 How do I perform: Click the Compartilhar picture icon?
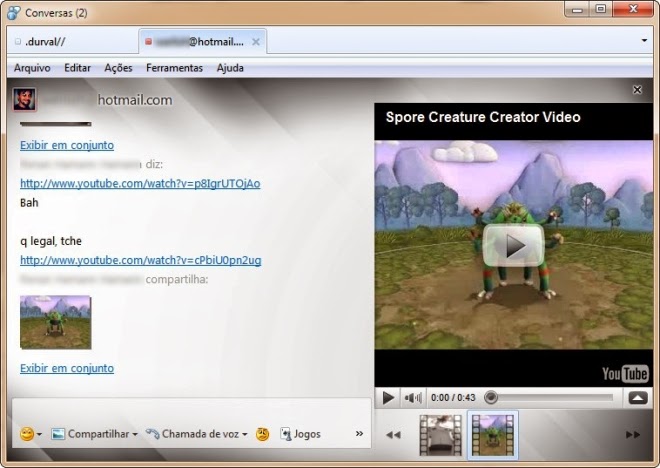(58, 434)
